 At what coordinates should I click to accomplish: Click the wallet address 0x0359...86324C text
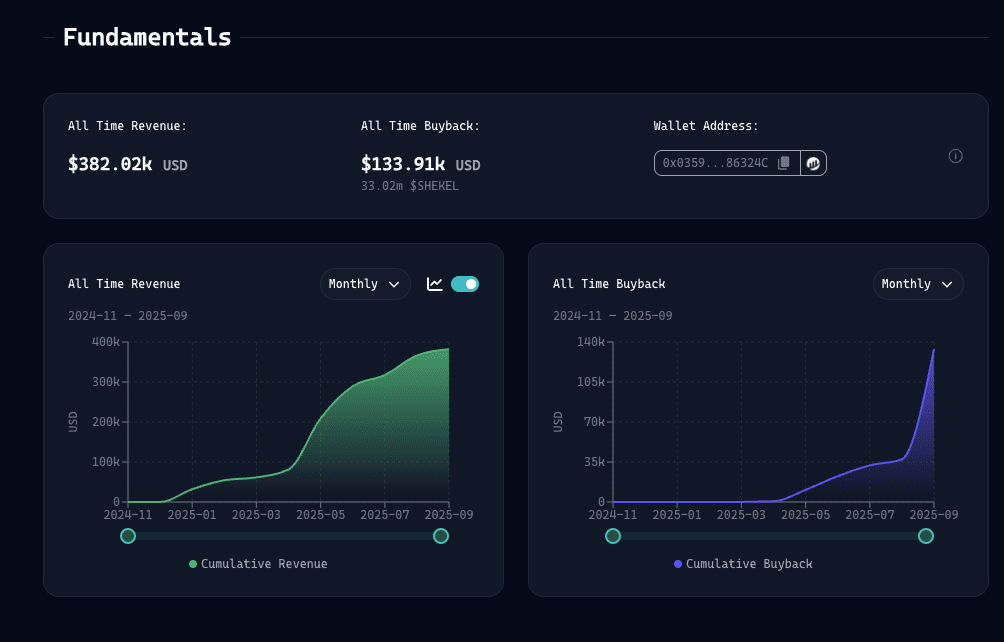pos(715,163)
